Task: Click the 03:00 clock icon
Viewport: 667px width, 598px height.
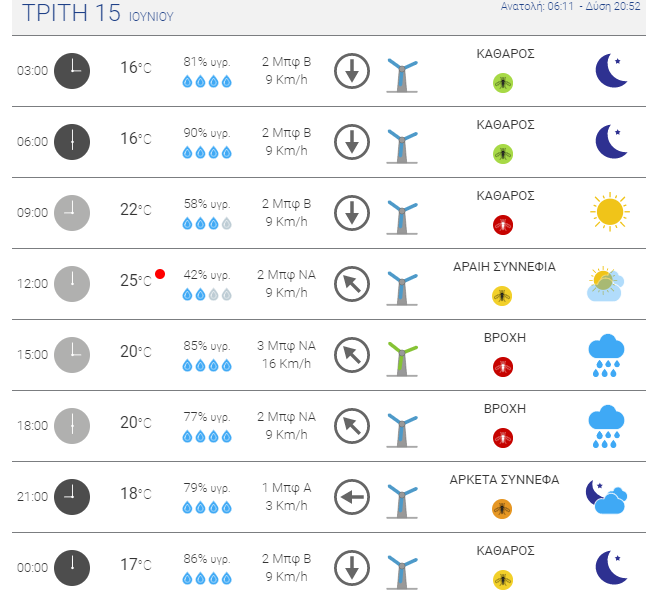Action: pos(72,71)
